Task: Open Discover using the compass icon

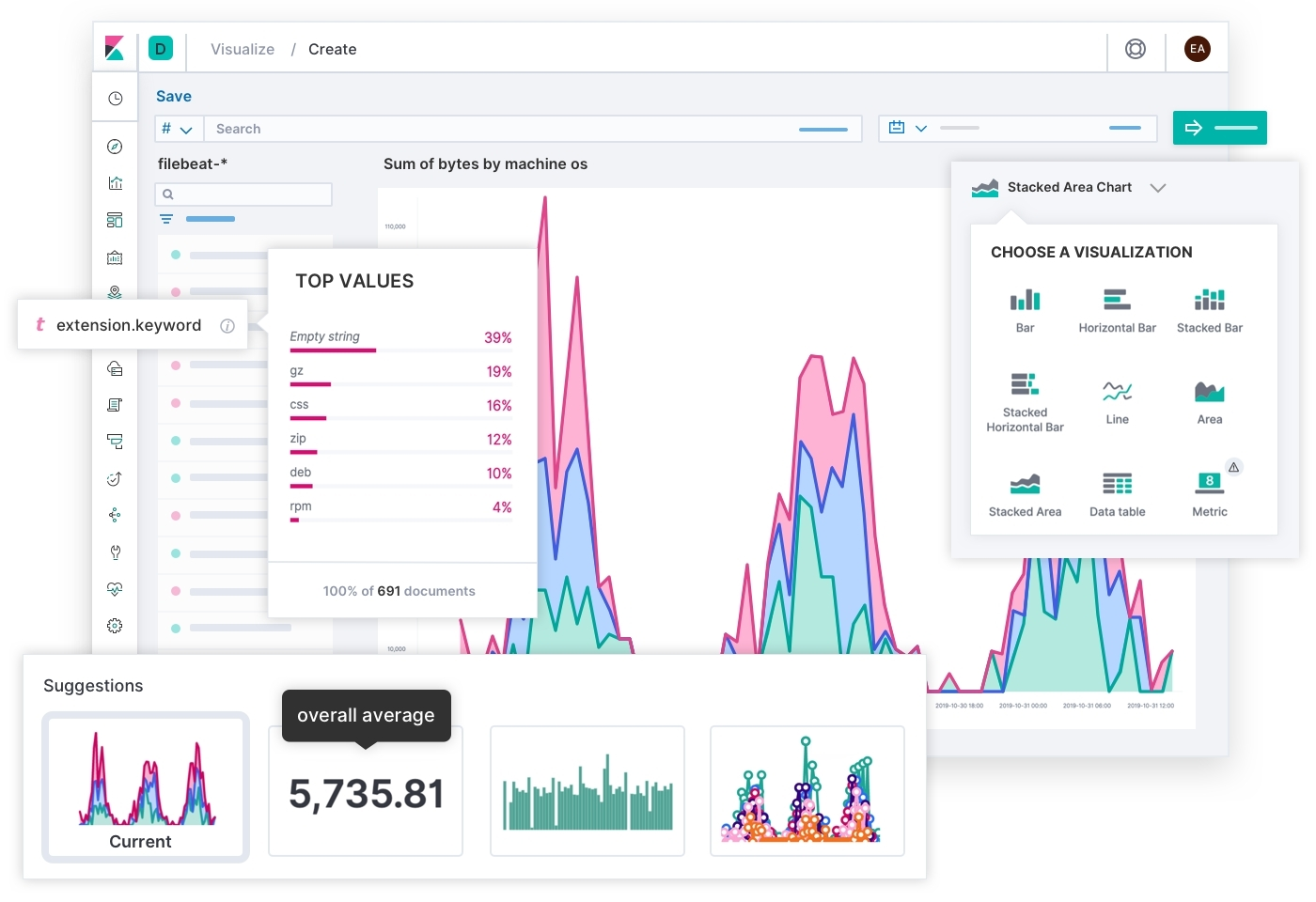Action: 115,146
